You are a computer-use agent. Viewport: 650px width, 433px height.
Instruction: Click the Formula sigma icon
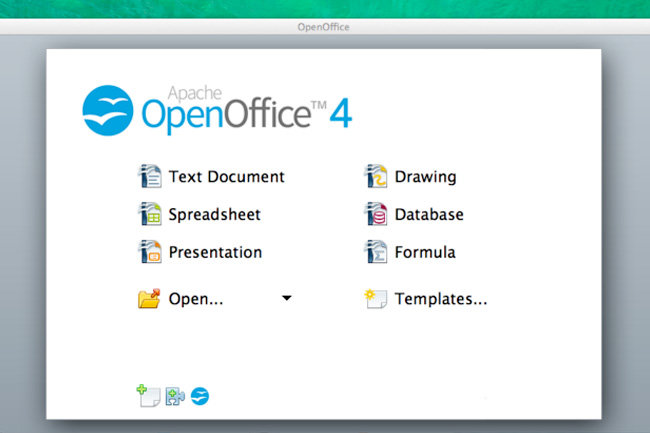pos(375,252)
